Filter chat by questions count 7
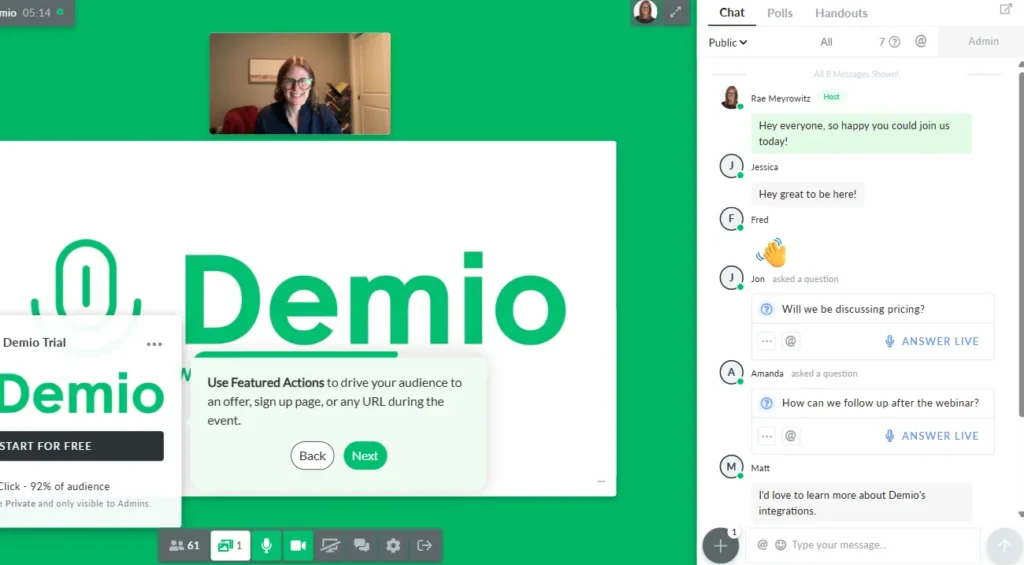 pos(889,42)
